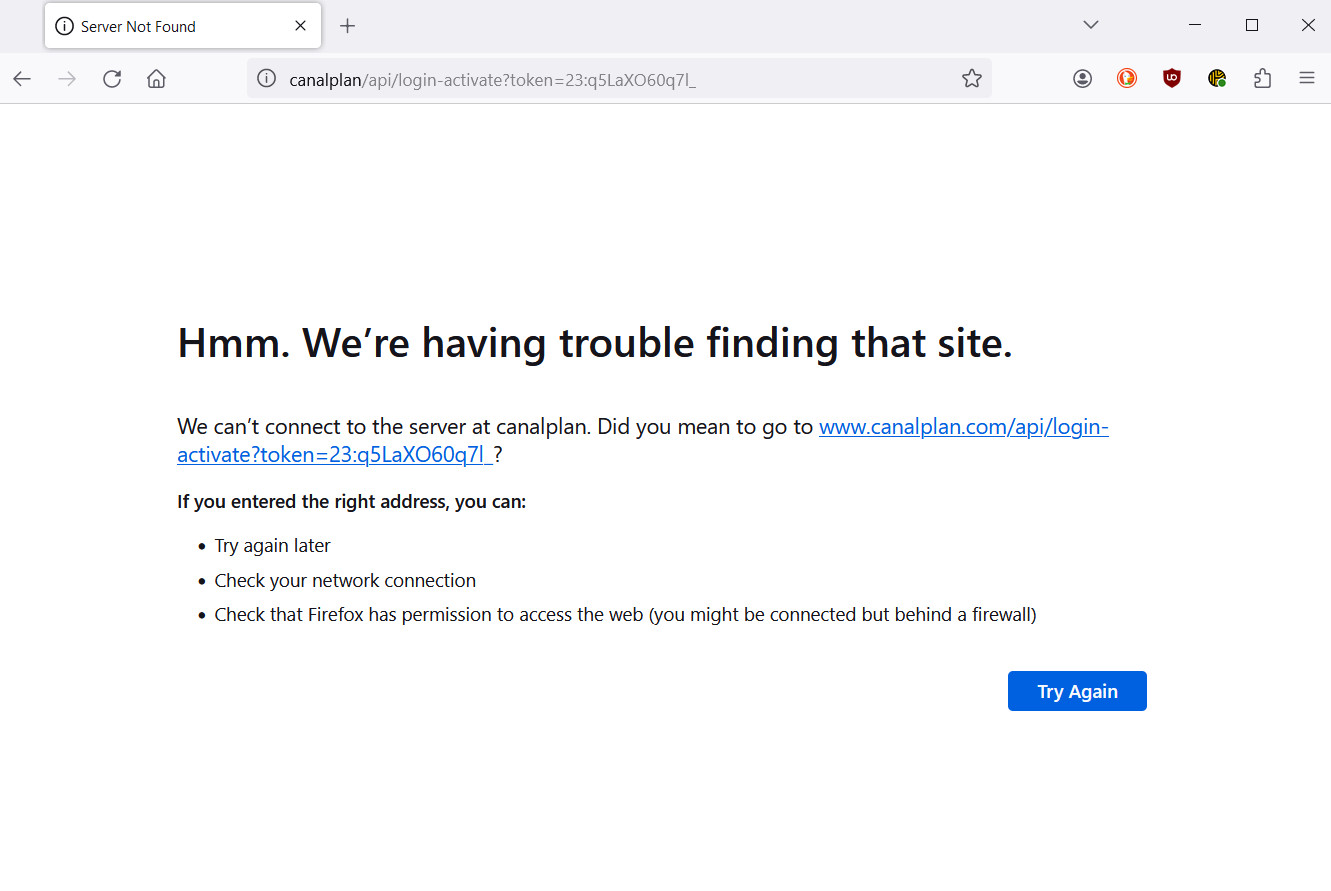Expand the list all tabs chevron
This screenshot has width=1331, height=891.
[1091, 25]
